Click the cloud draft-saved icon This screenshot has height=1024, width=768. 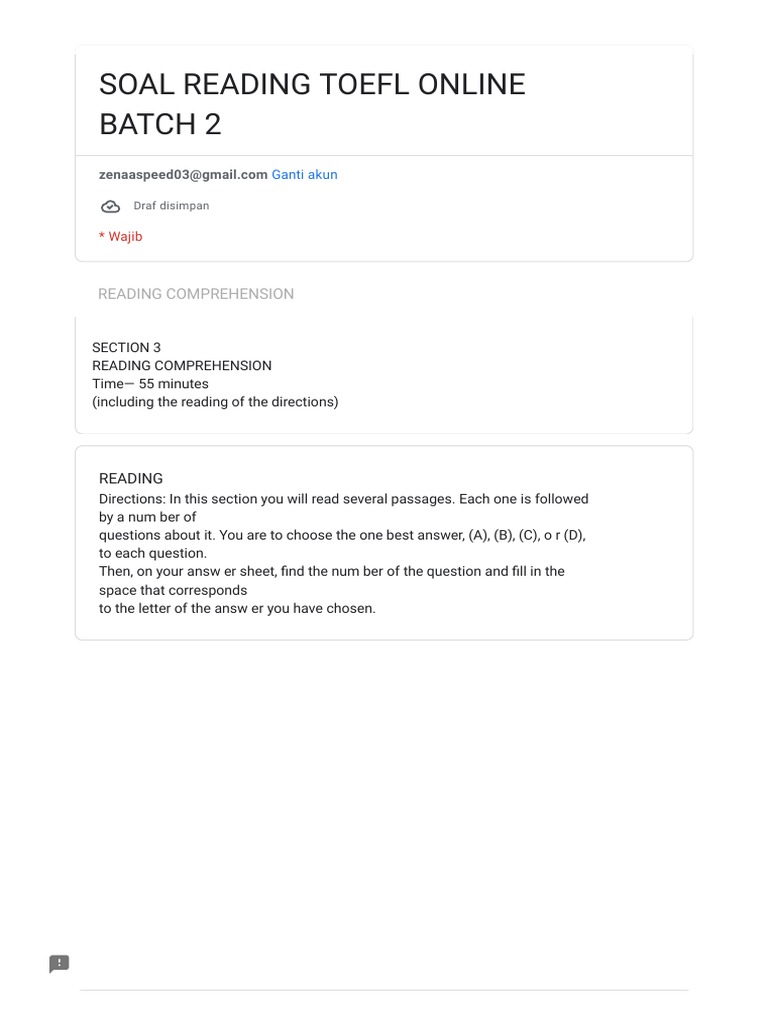pos(110,206)
